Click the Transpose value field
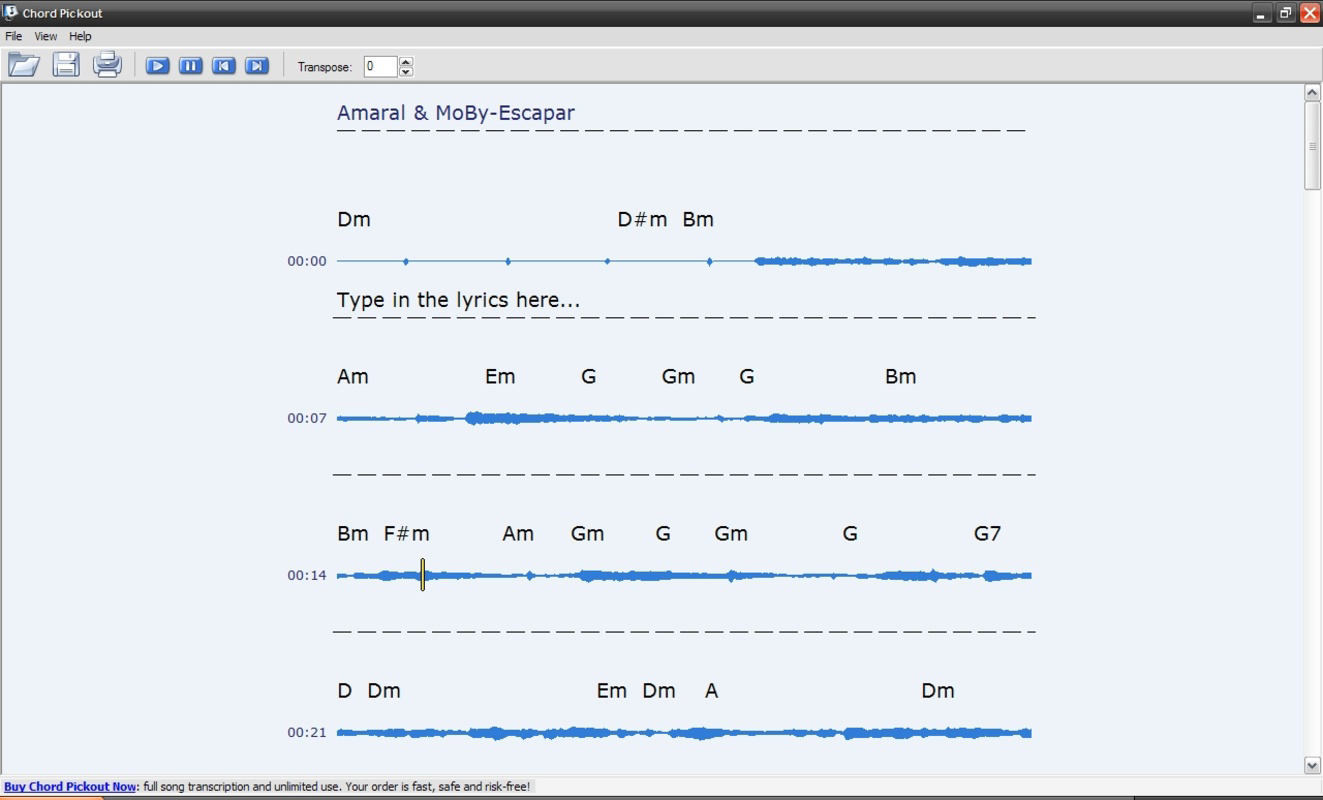 pos(381,66)
